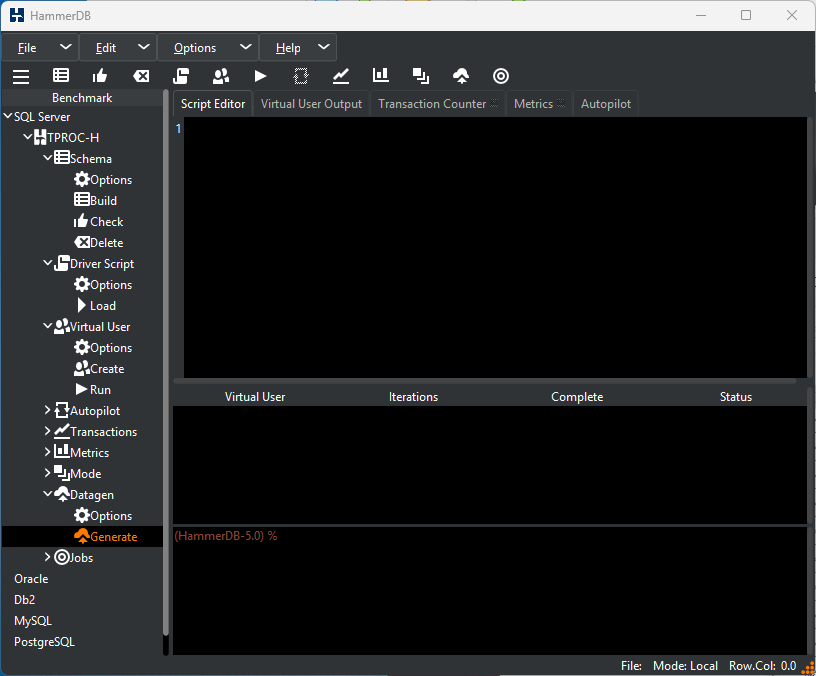Click the play icon in the toolbar
The image size is (816, 676).
coord(260,76)
